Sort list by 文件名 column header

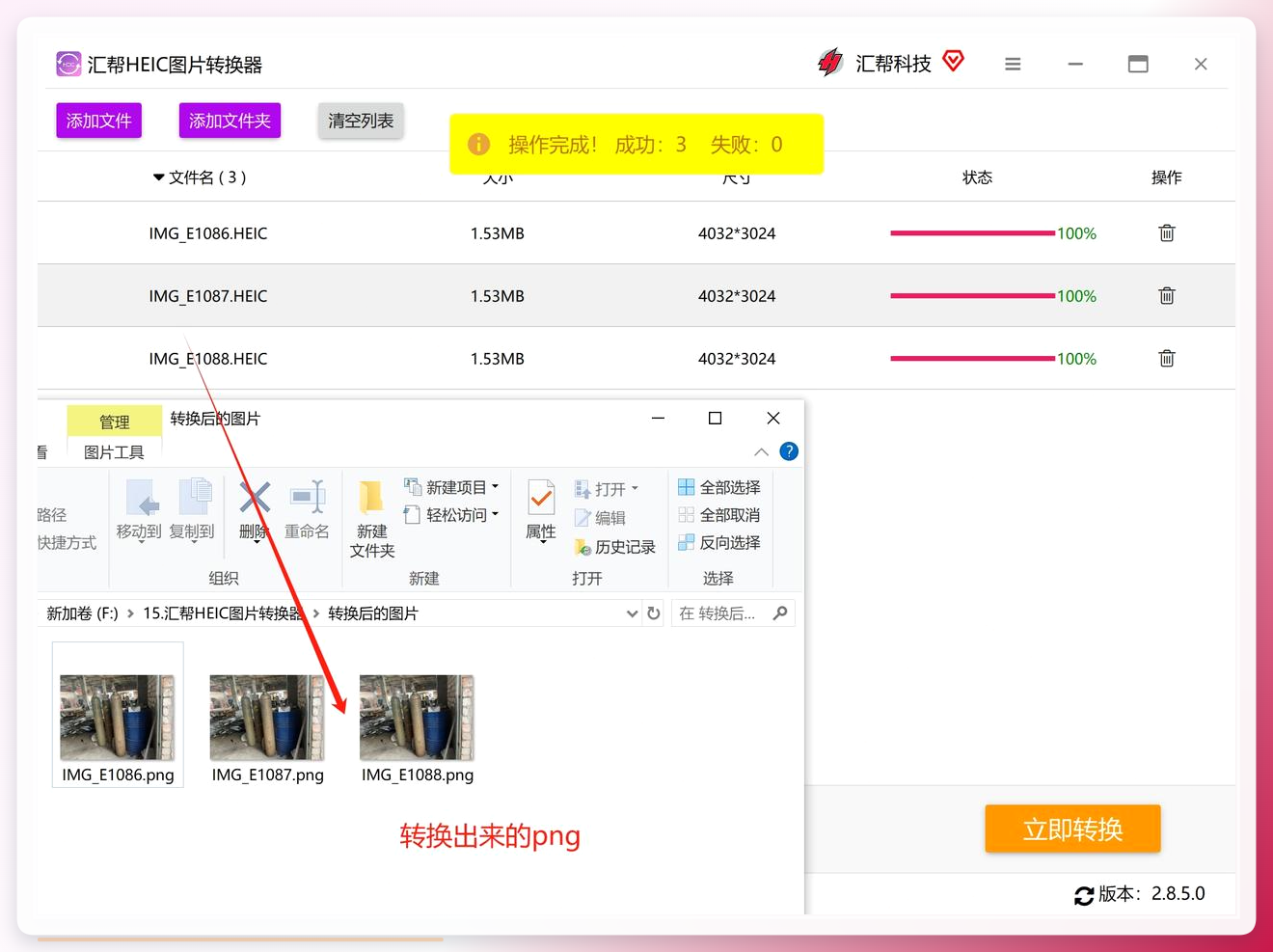(200, 177)
